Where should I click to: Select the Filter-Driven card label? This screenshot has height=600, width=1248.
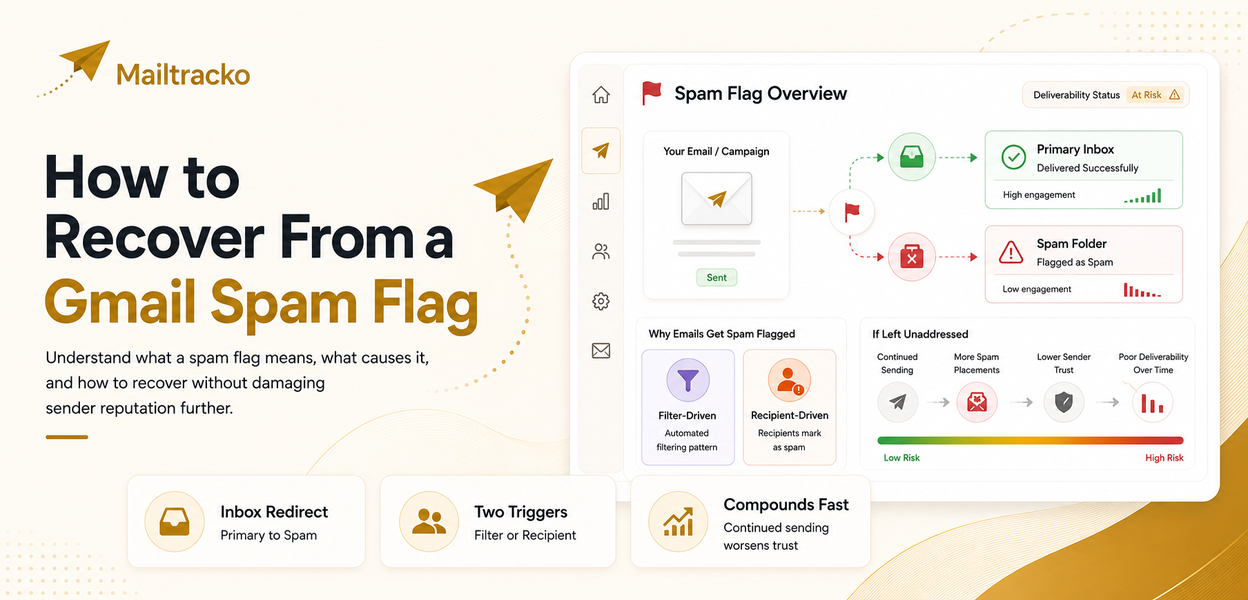tap(688, 415)
